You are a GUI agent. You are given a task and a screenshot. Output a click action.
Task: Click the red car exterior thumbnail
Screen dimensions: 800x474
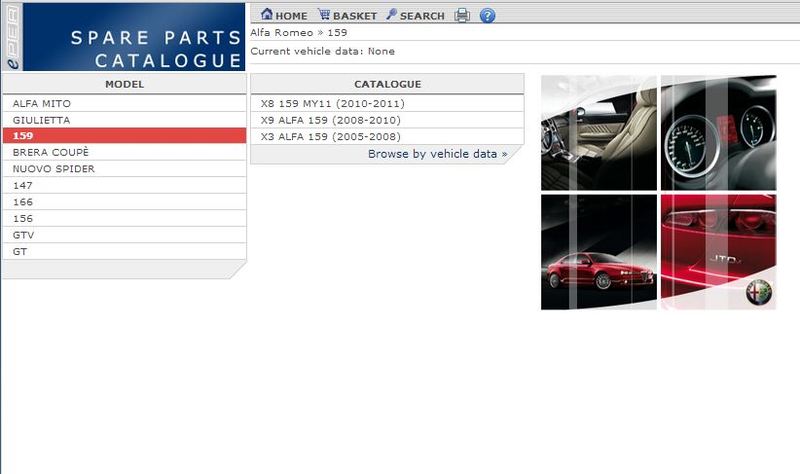[598, 252]
